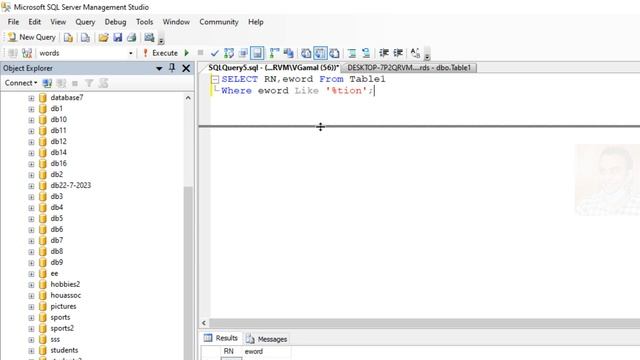Click the Object Explorer scrollbar up arrow
Screen dimensions: 640x360
pos(188,98)
